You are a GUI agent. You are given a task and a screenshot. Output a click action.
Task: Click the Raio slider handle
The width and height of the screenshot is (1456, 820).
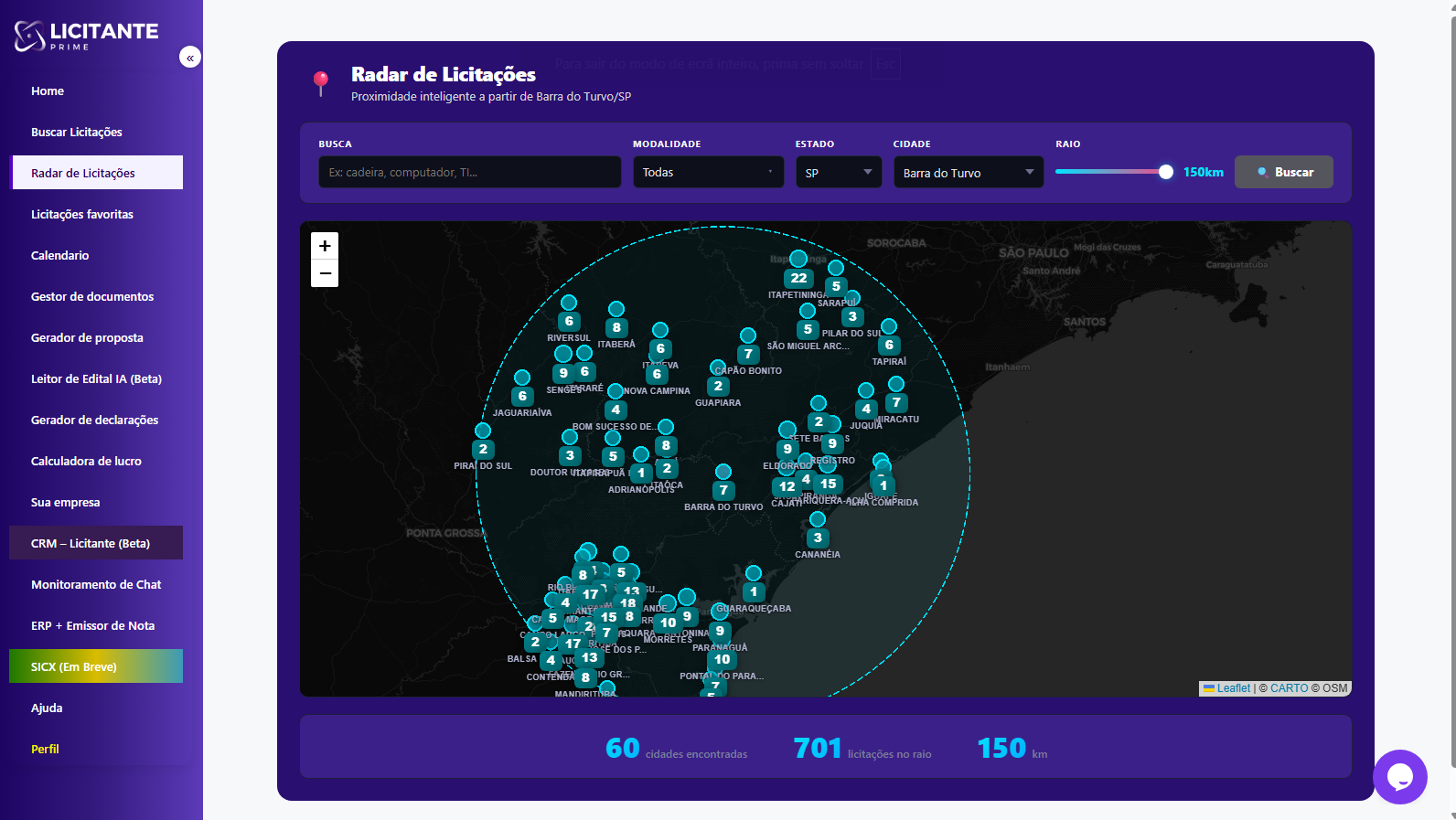coord(1165,172)
